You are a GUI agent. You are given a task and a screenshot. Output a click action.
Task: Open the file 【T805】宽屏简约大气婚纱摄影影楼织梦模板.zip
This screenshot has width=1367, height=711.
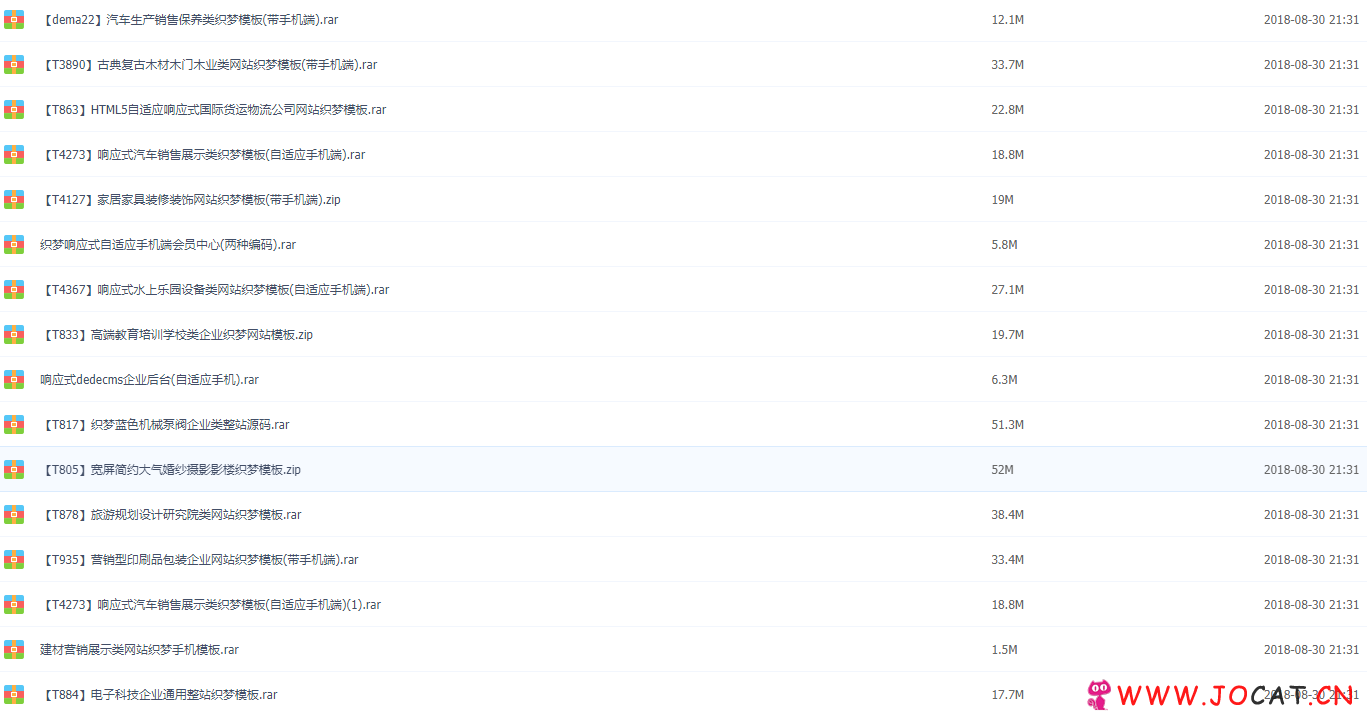(171, 470)
